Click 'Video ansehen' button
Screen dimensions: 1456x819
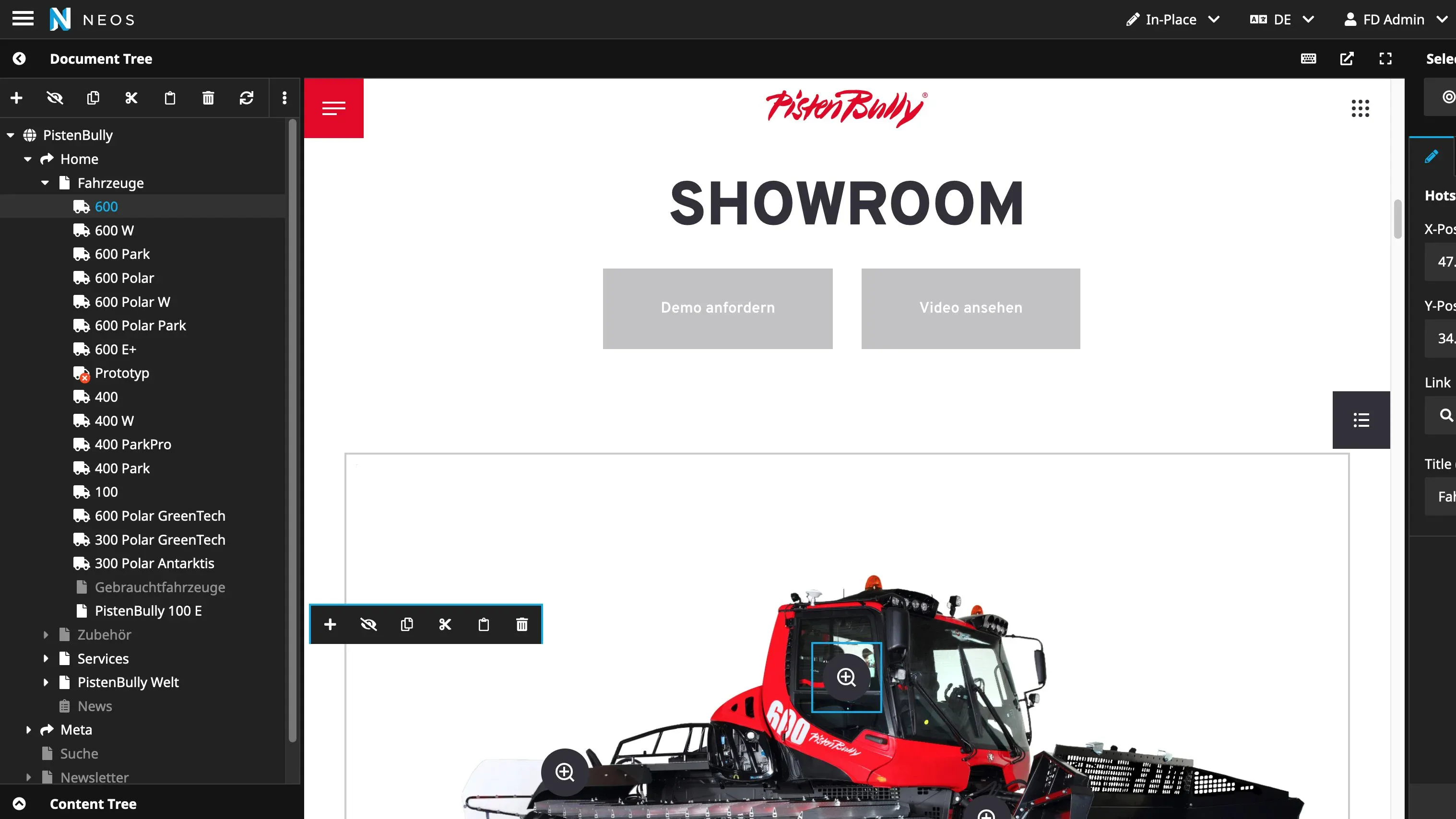(x=971, y=308)
